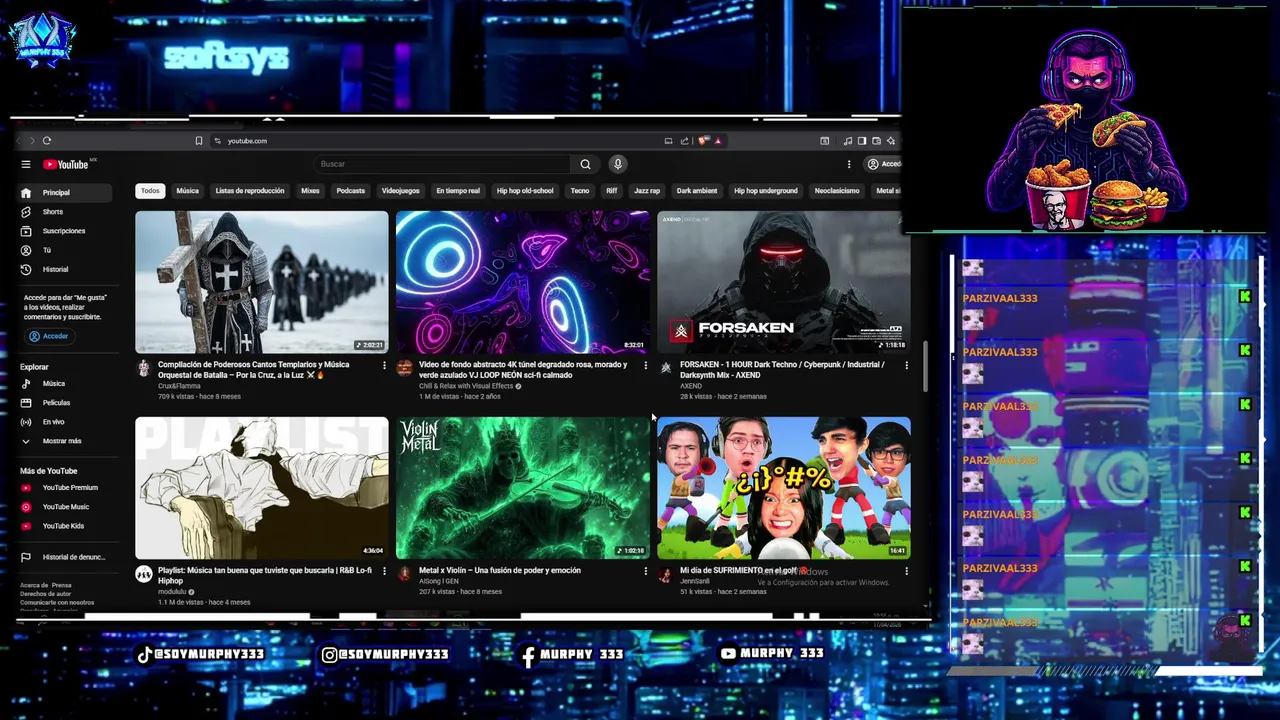Toggle the browser sidebar panel icon
This screenshot has height=720, width=1280.
pos(862,141)
